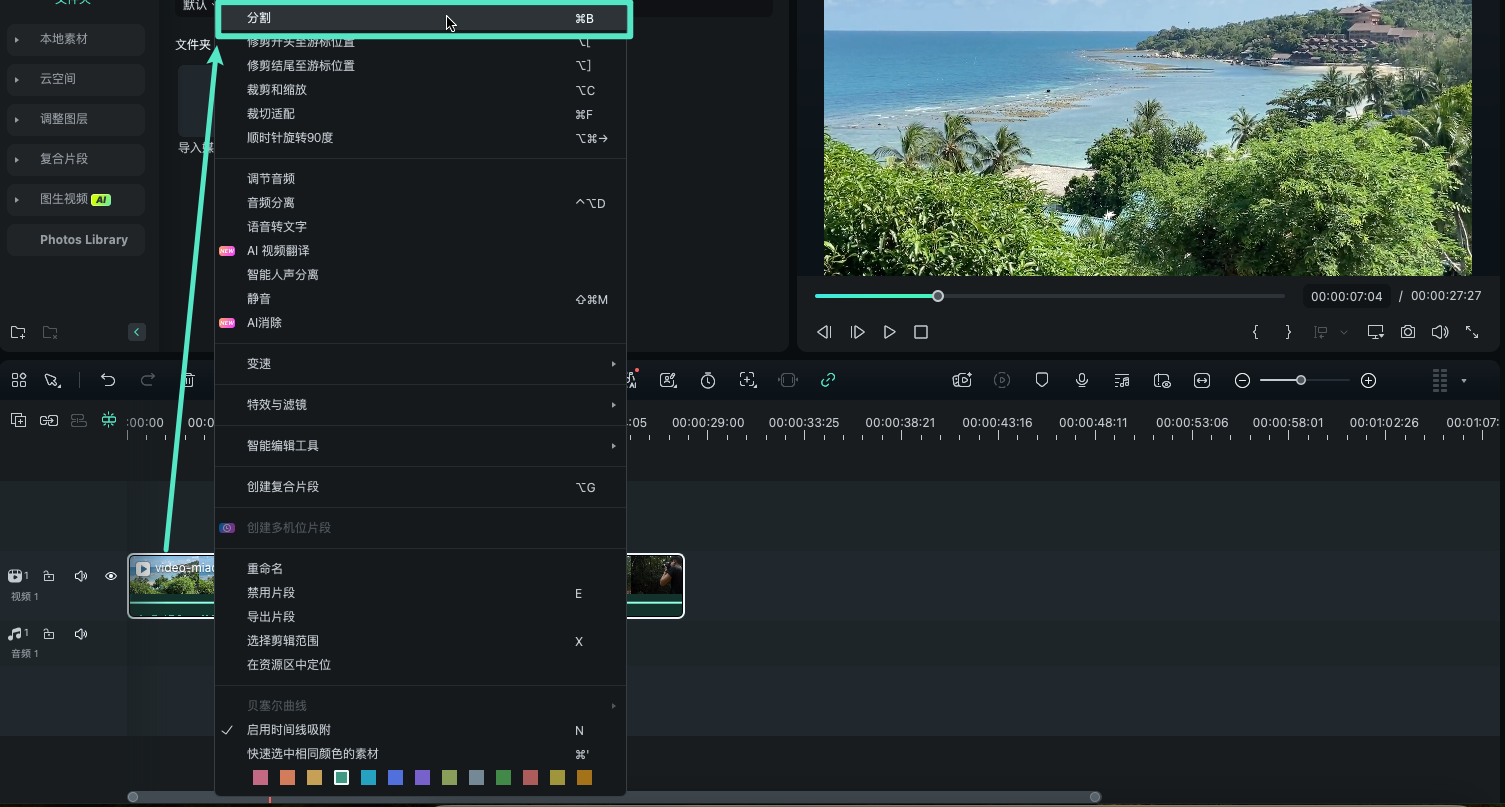Open the stopwatch speed tool
The image size is (1505, 807).
pyautogui.click(x=708, y=380)
